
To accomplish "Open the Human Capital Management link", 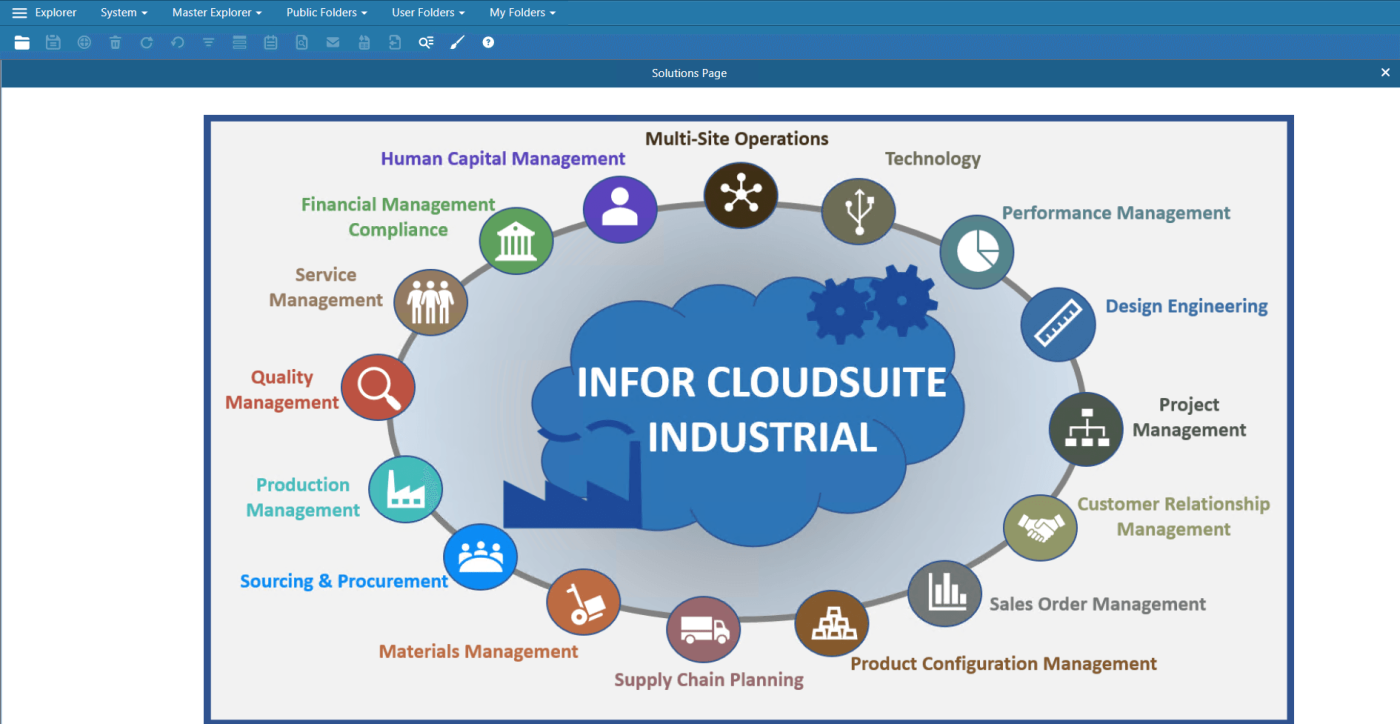I will coord(503,159).
